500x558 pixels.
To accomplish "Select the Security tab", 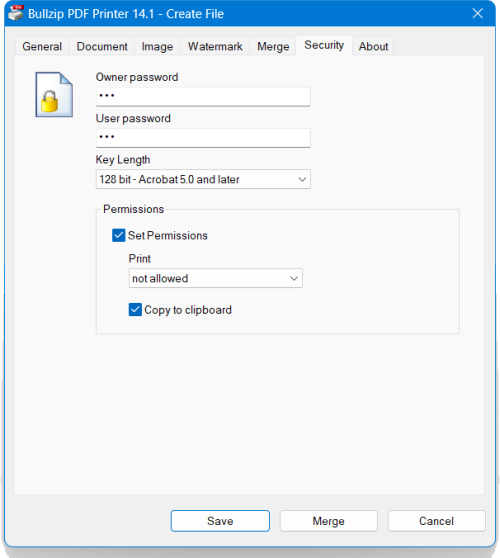I will coord(324,45).
